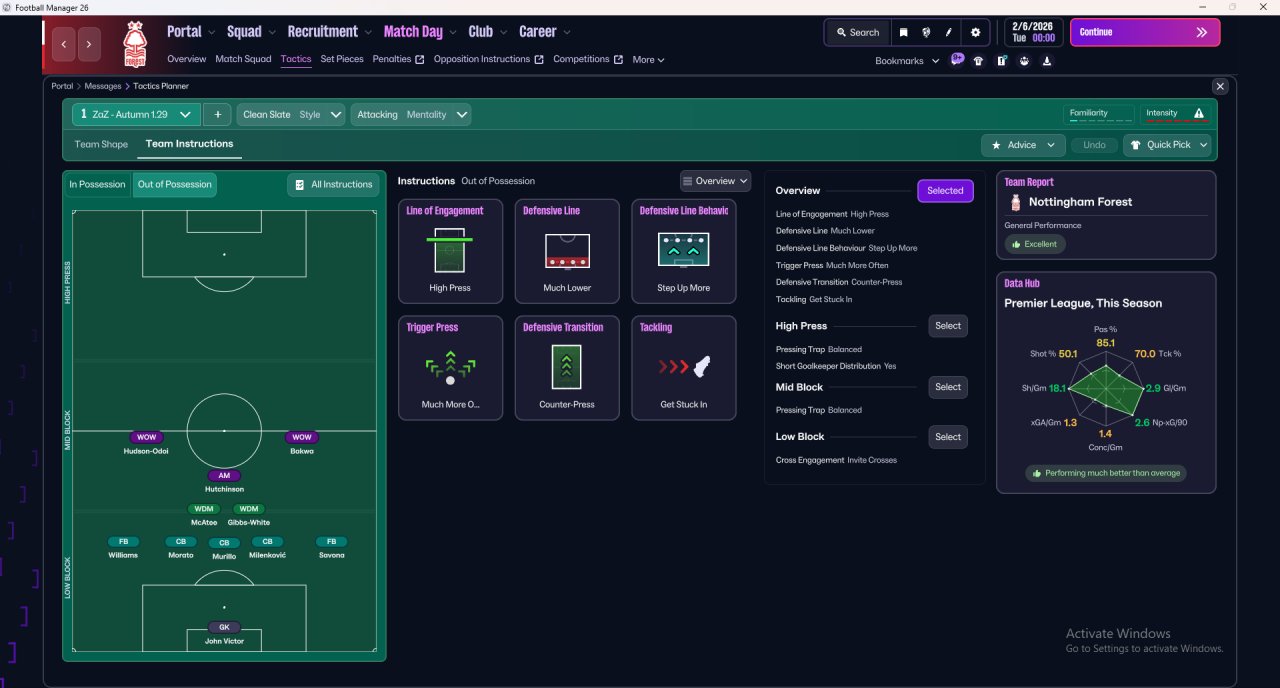Go back with the left arrow navigation button
Screen dimensions: 1280x688
point(65,44)
